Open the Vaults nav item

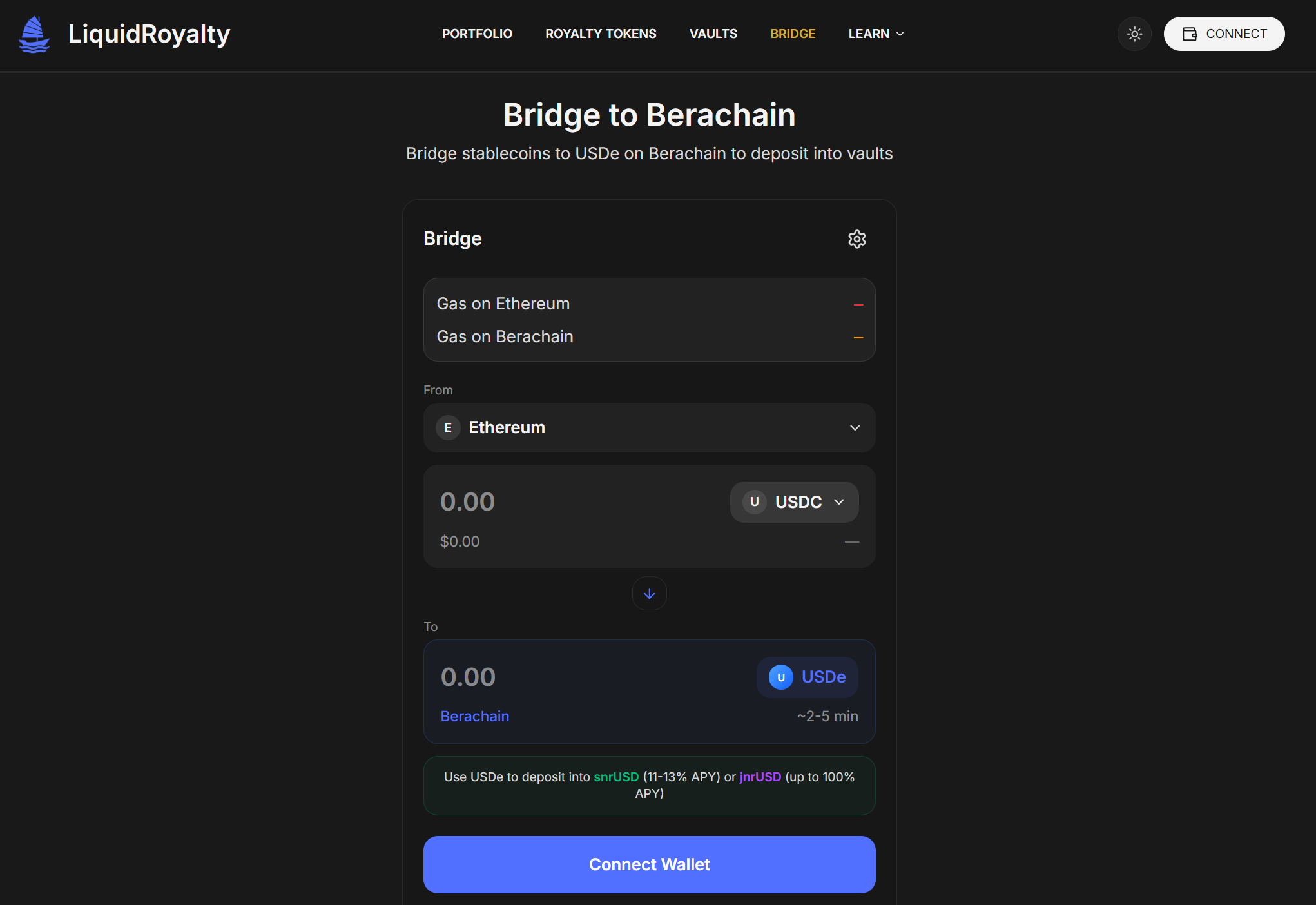click(x=713, y=34)
